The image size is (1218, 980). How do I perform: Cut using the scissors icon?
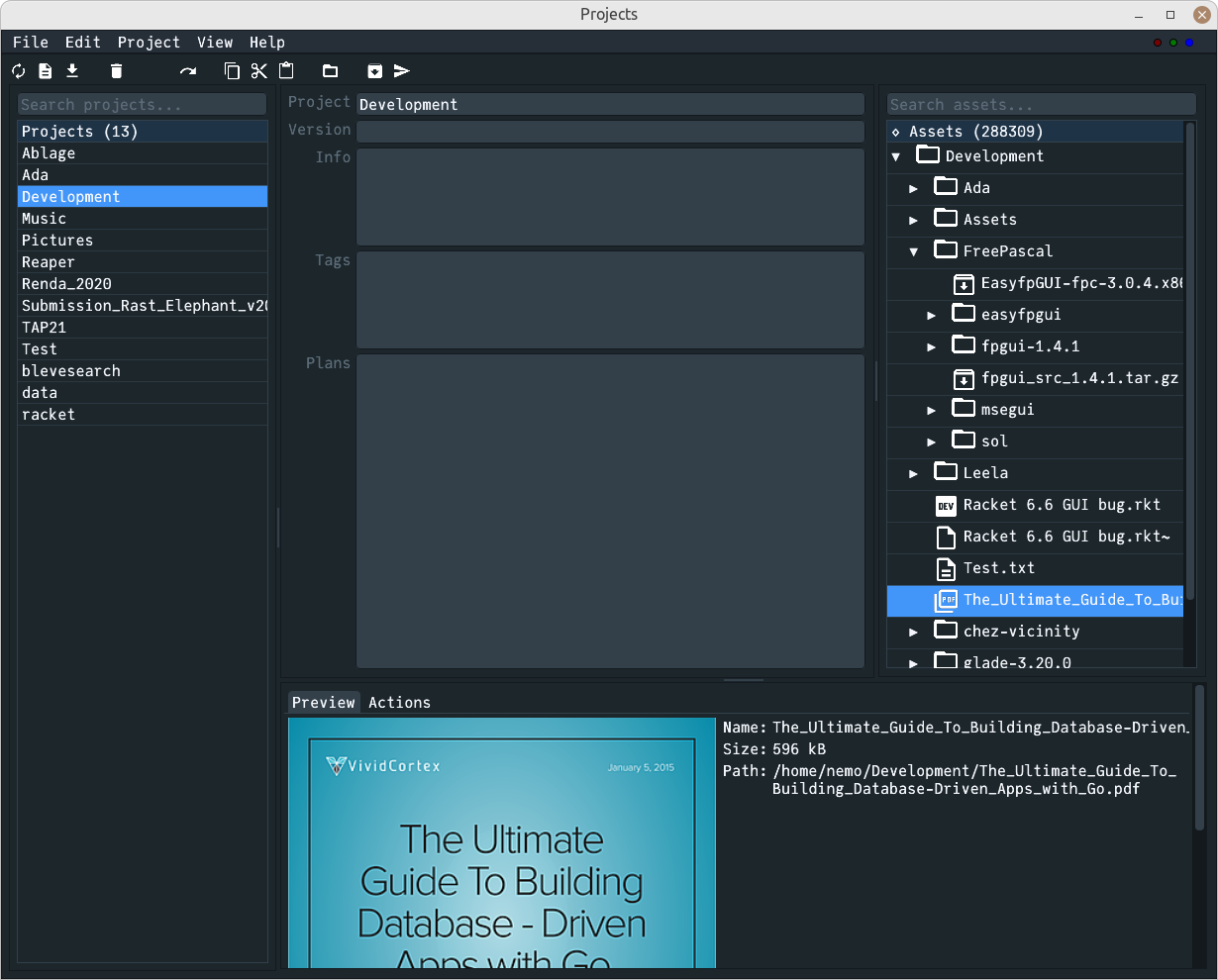[x=258, y=70]
